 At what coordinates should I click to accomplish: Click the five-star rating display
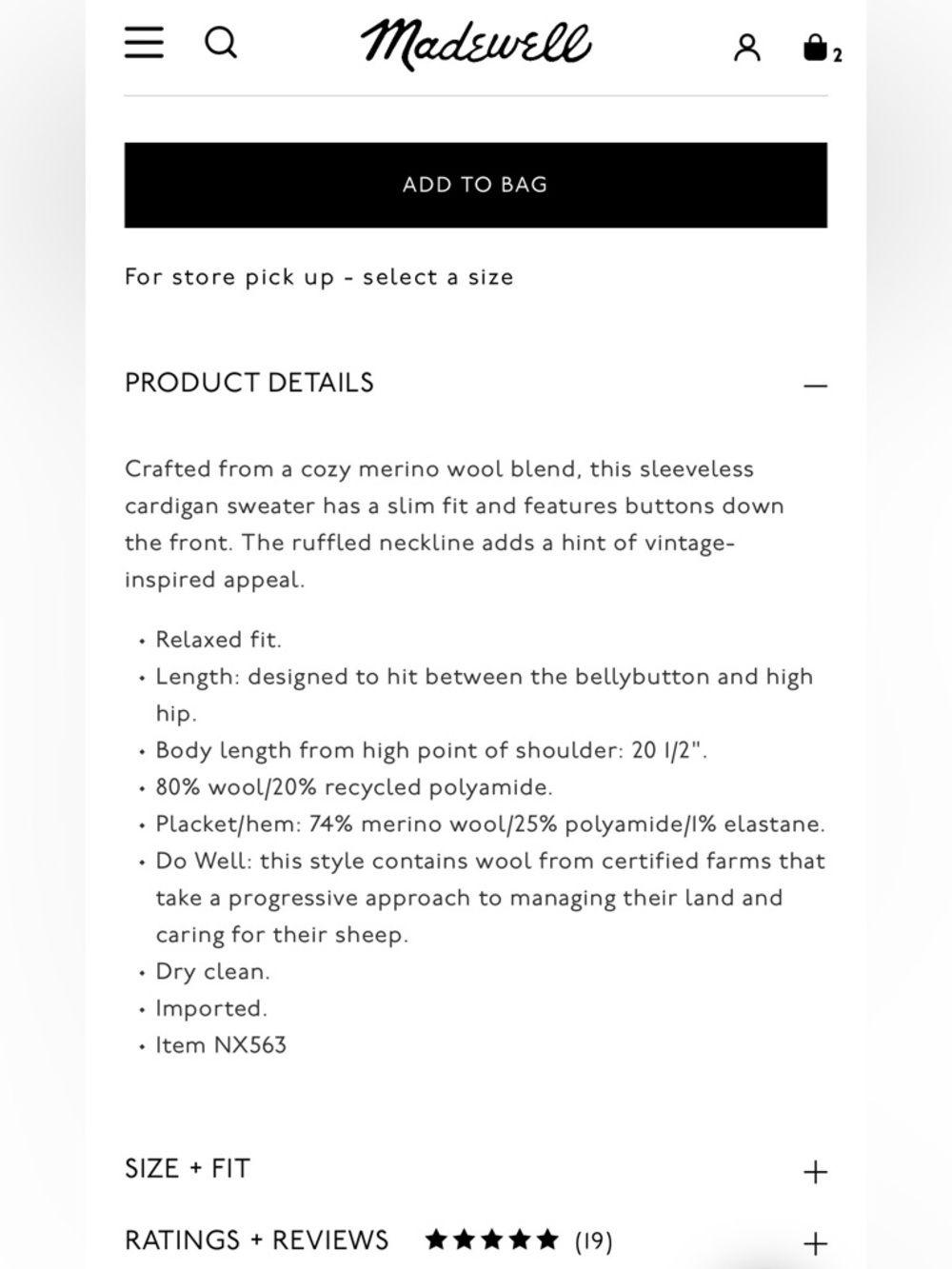[492, 1239]
